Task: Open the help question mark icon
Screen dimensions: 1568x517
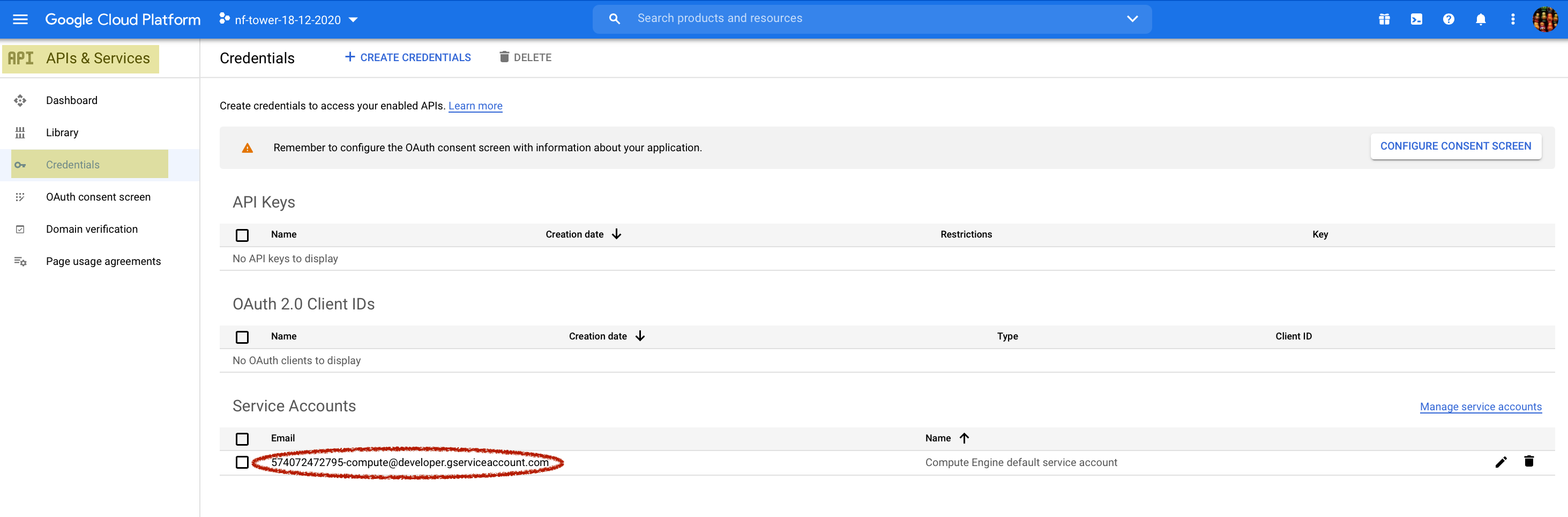Action: coord(1448,19)
